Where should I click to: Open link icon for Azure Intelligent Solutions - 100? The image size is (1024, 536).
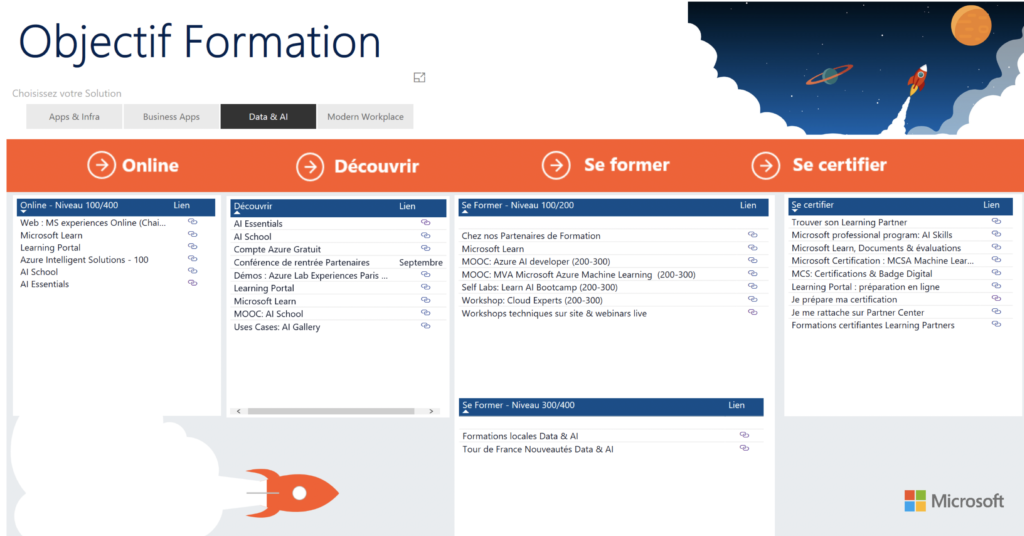(x=193, y=259)
